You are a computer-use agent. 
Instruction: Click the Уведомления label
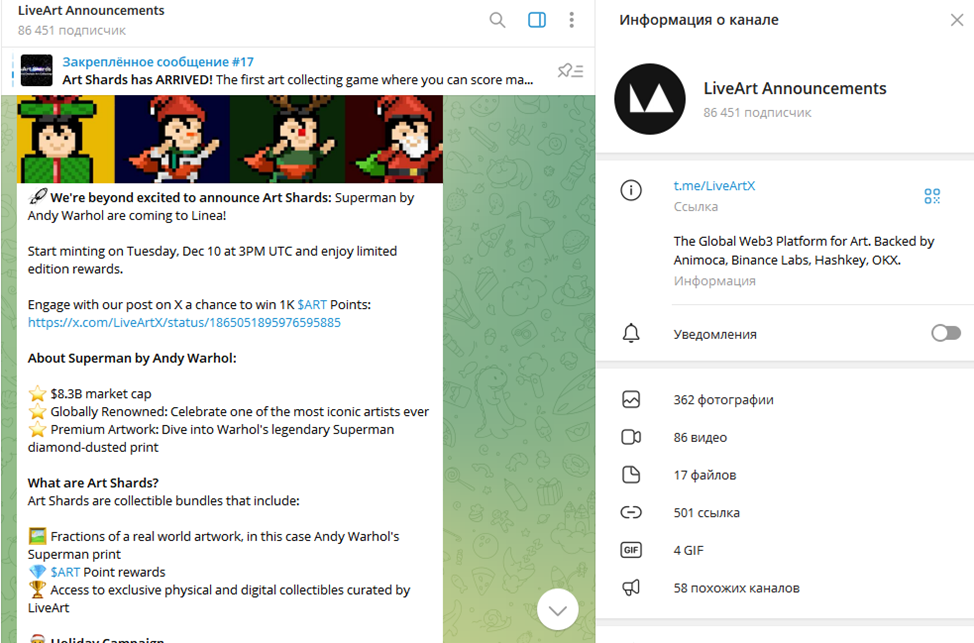(715, 334)
